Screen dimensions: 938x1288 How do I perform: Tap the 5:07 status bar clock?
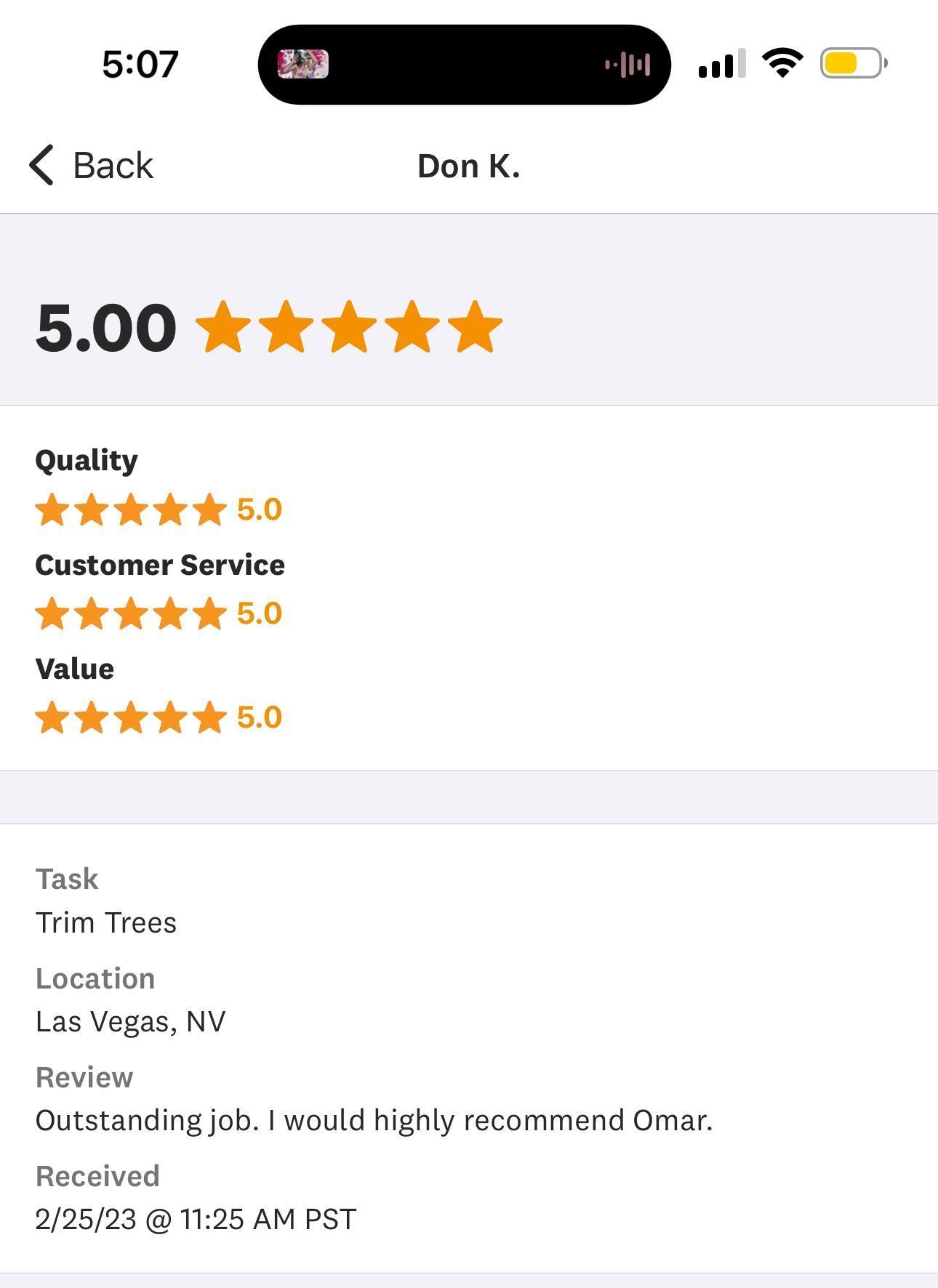click(x=140, y=64)
